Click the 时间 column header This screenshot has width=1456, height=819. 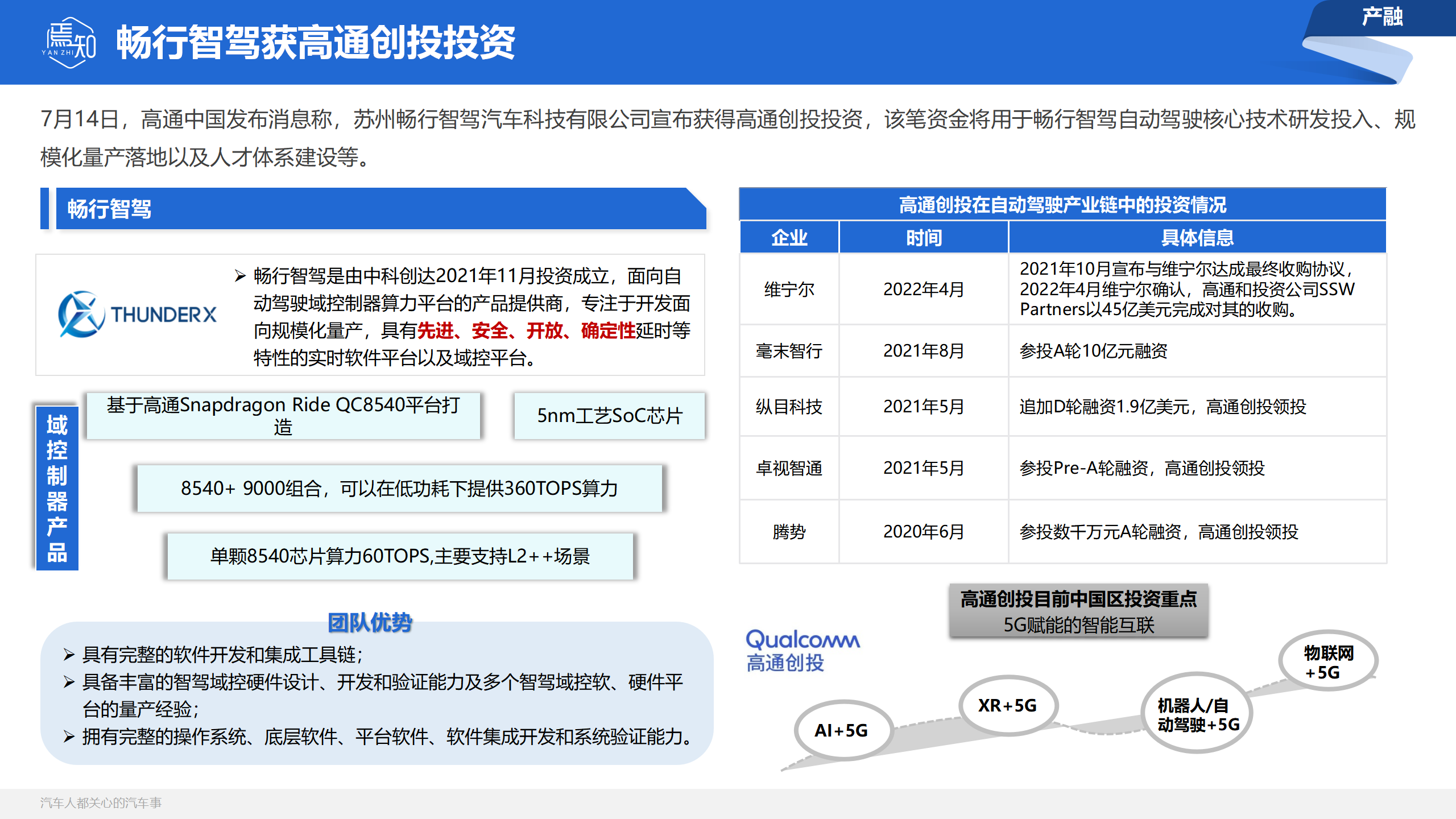(924, 237)
